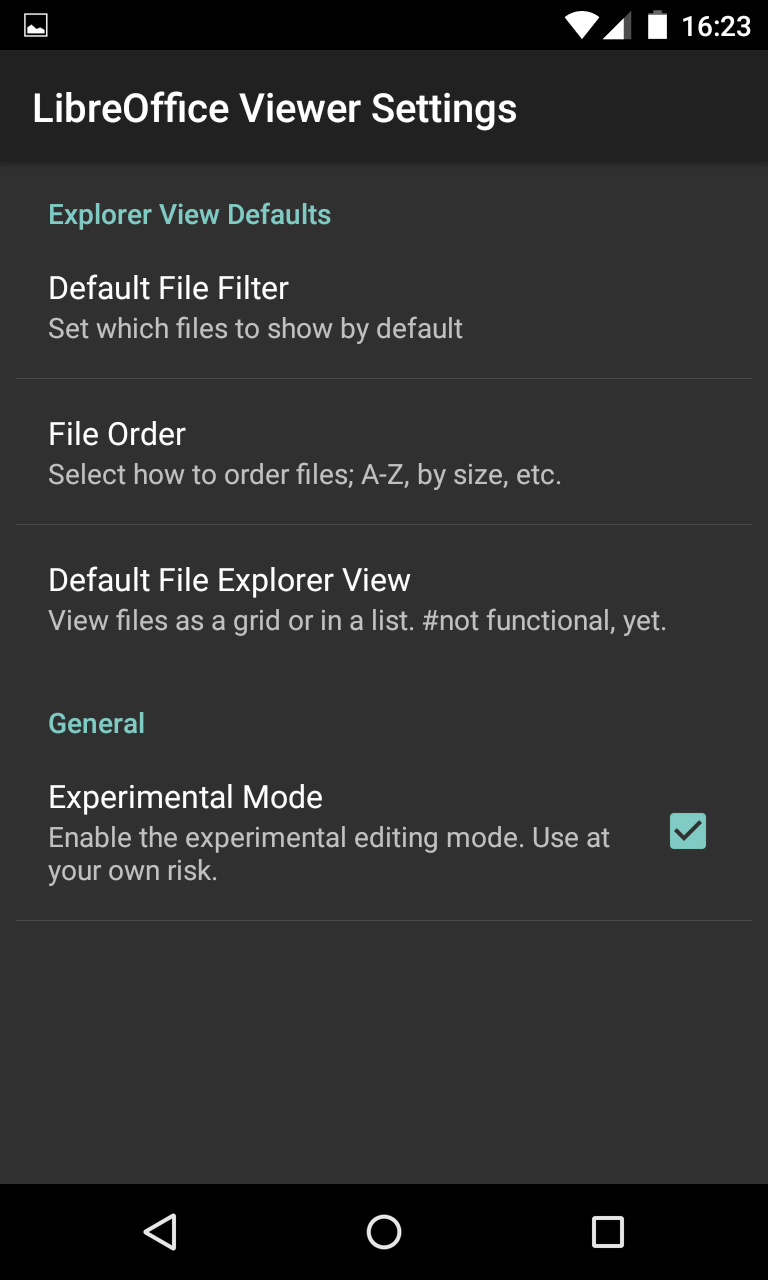This screenshot has height=1280, width=768.
Task: Tap the cellular signal strength icon
Action: tap(618, 26)
